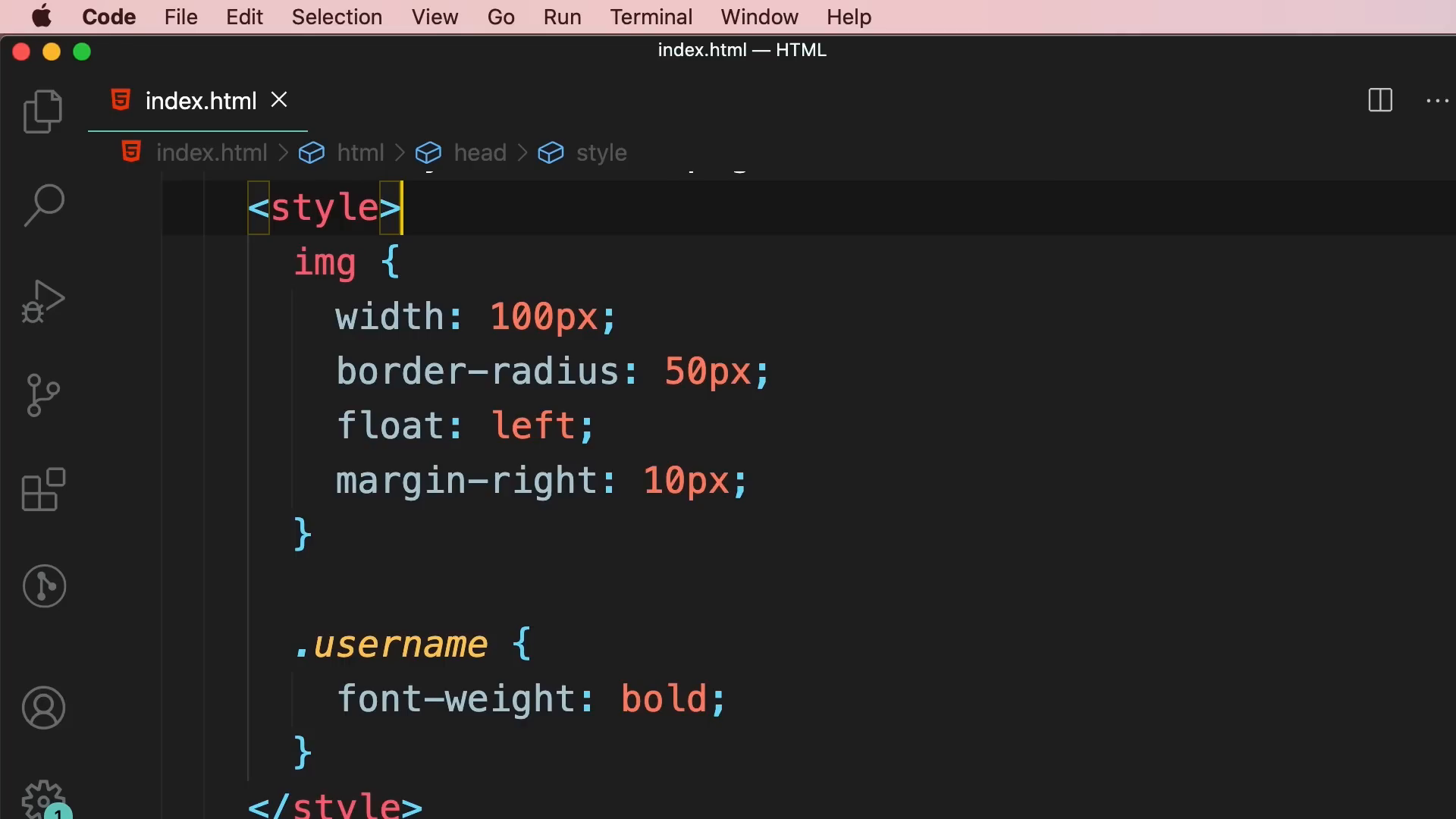Image resolution: width=1456 pixels, height=819 pixels.
Task: Open the Apple menu
Action: [42, 16]
